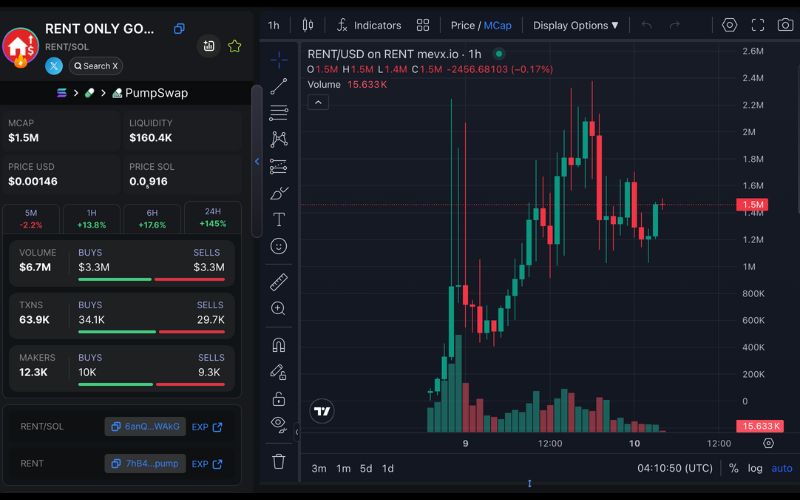The image size is (800, 500).
Task: Open the candle chart style selector
Action: point(308,25)
